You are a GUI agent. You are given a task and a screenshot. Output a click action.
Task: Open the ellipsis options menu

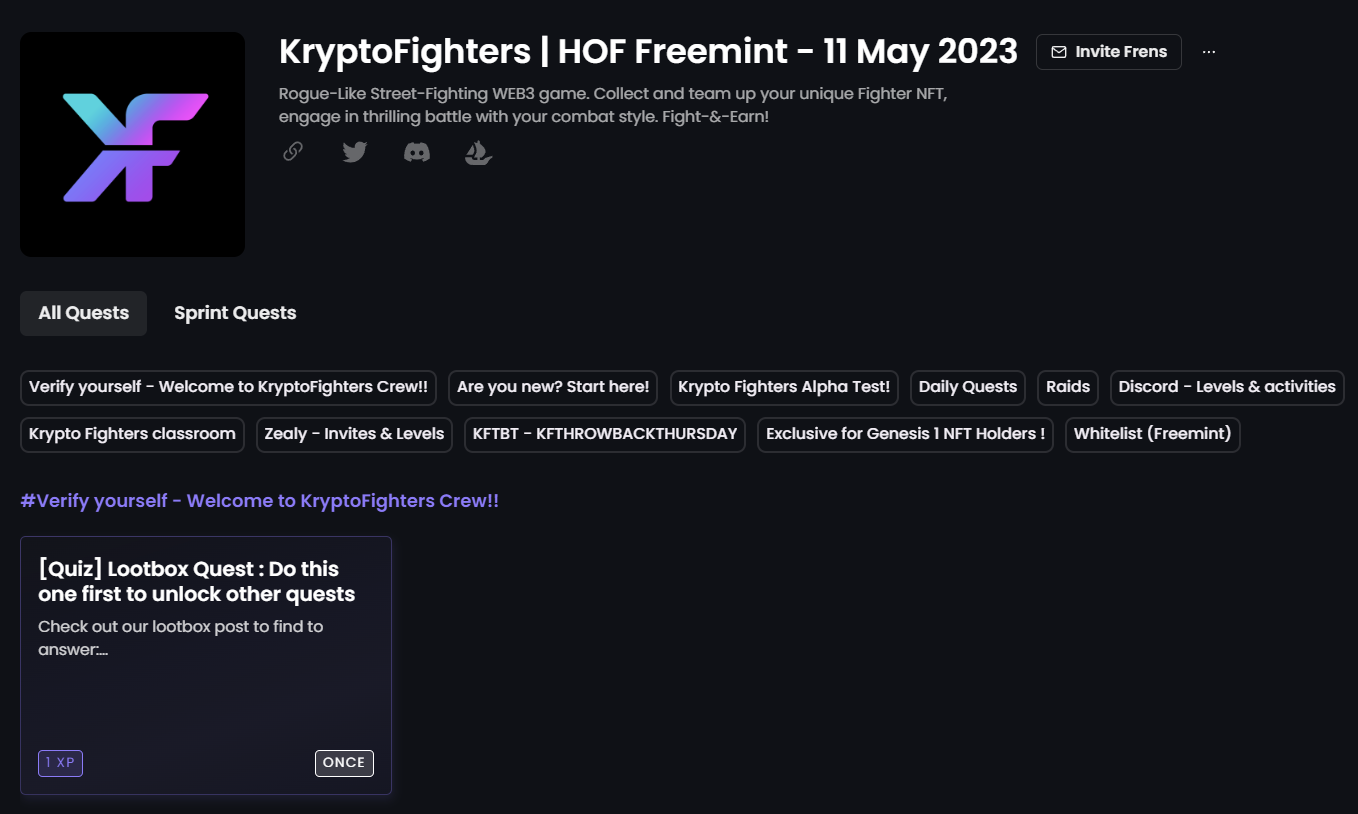point(1209,51)
